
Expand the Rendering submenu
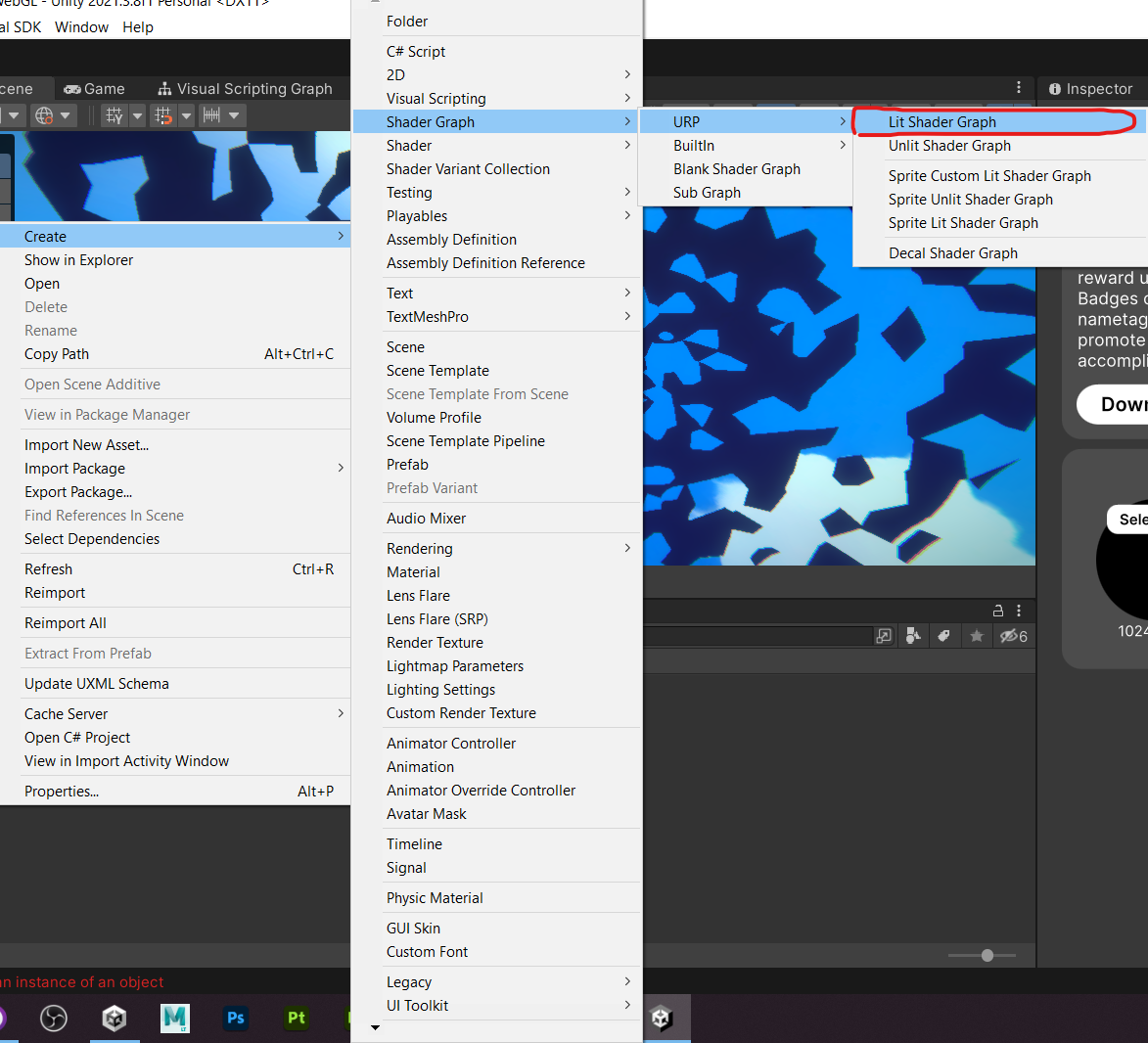(627, 548)
